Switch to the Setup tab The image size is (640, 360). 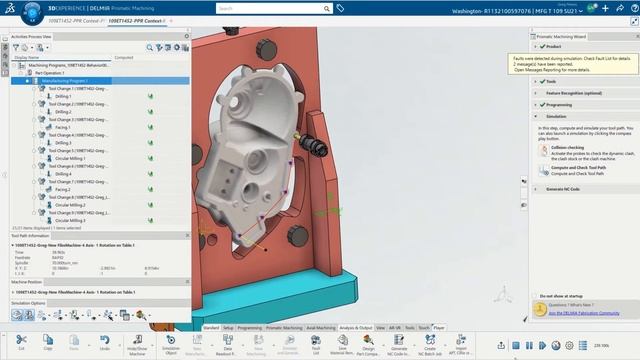228,328
